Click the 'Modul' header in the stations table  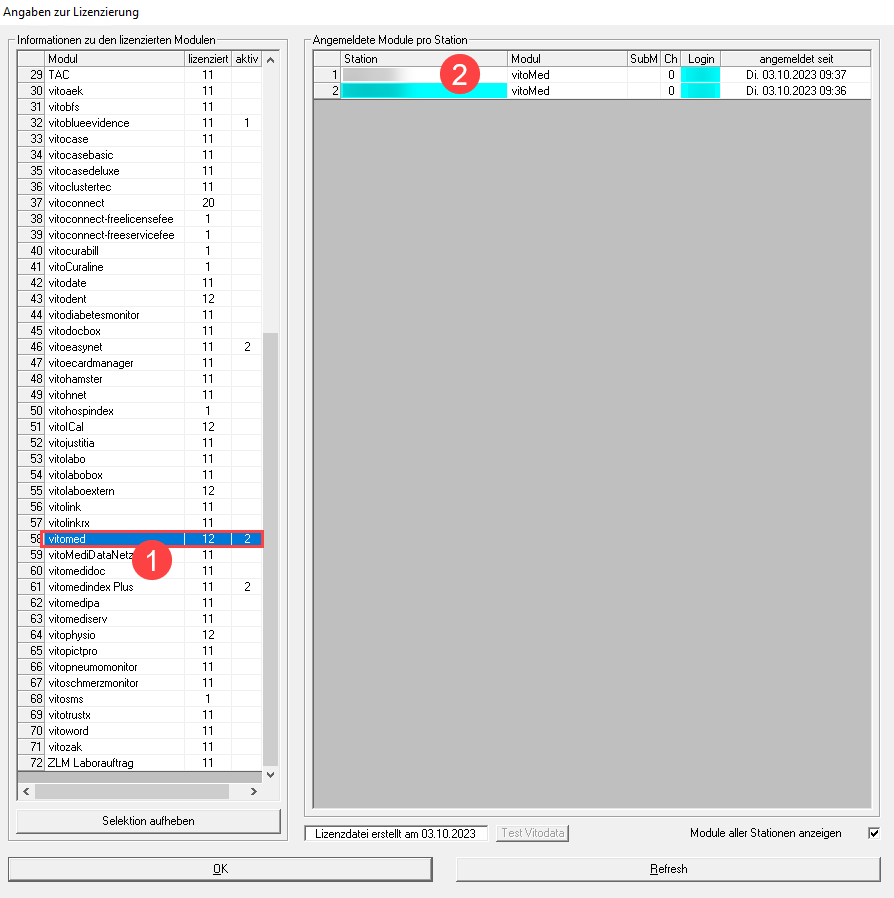(567, 59)
